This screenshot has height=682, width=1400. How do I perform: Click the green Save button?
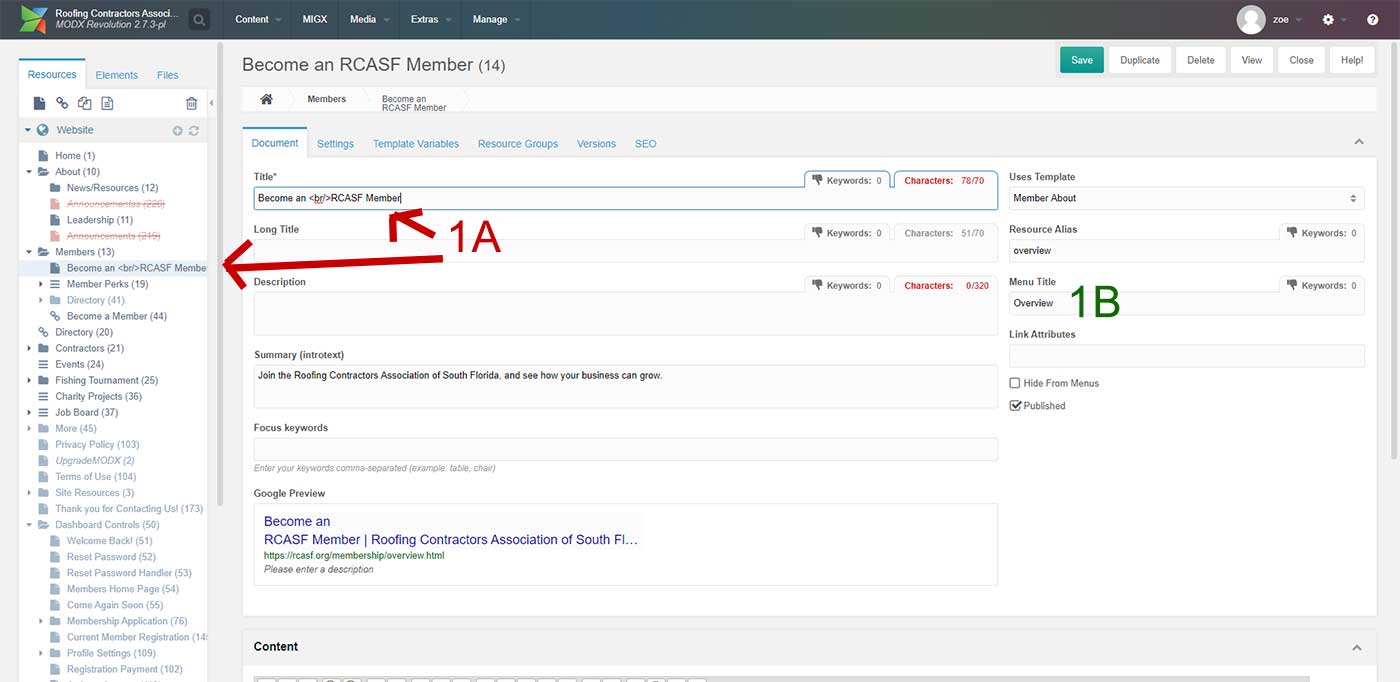1082,60
